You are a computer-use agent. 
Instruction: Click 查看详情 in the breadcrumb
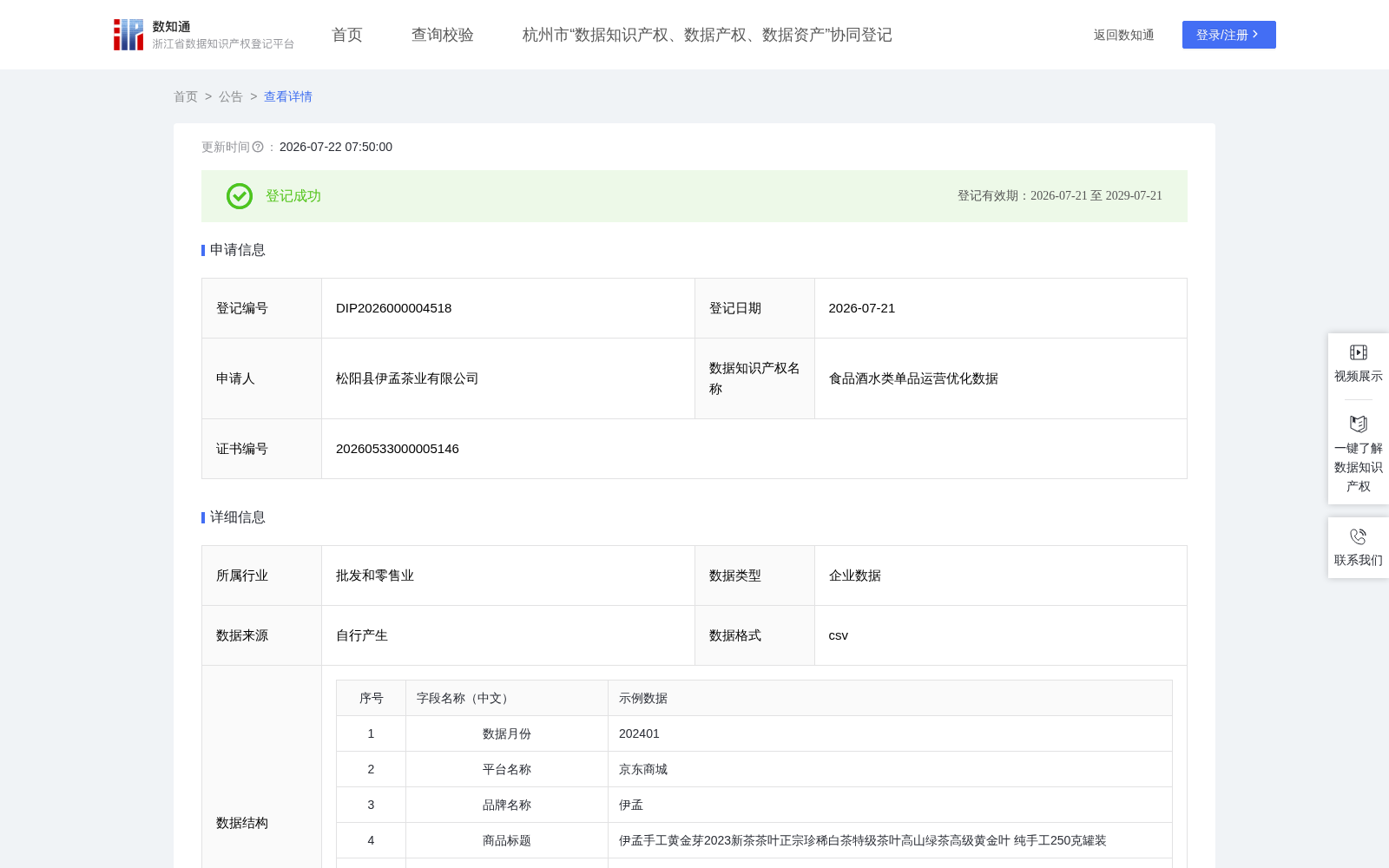coord(288,96)
